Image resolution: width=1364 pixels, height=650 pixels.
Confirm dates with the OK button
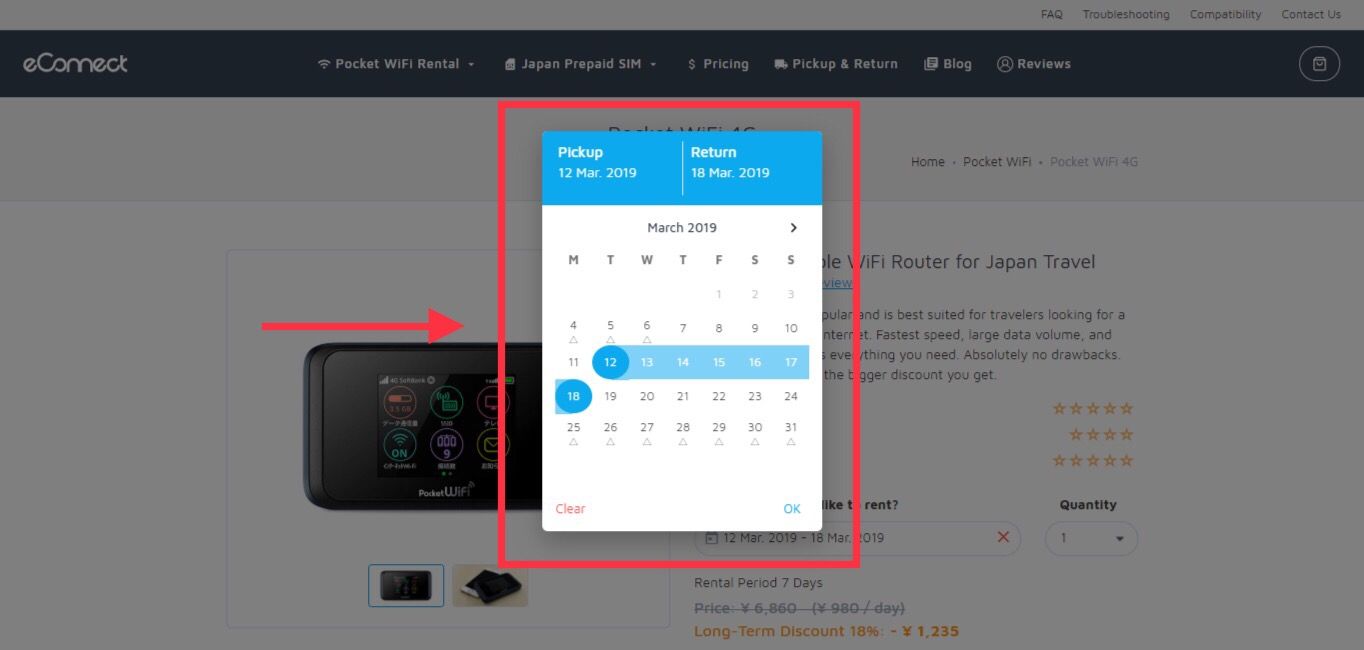pyautogui.click(x=792, y=509)
